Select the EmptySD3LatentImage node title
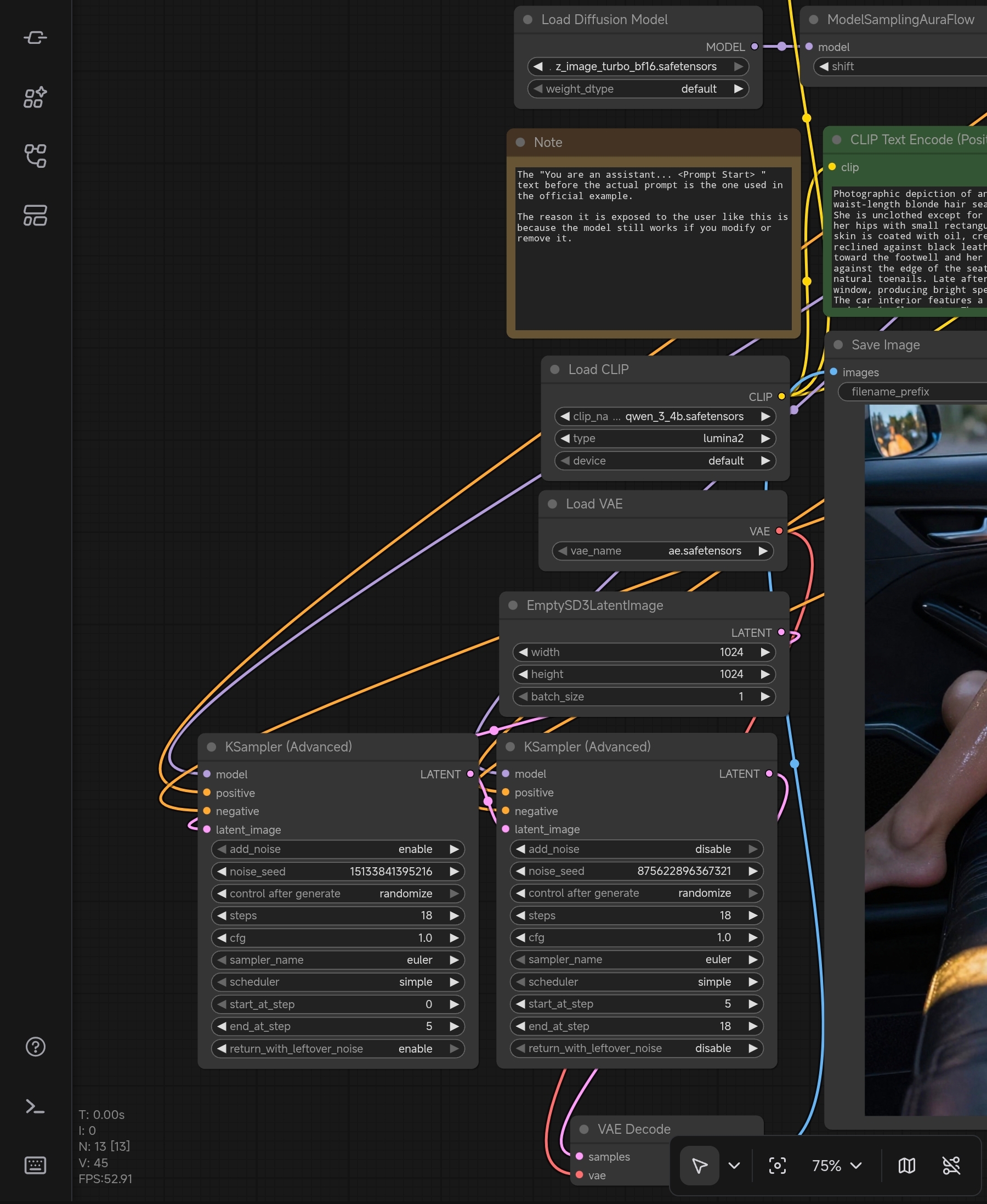 tap(595, 605)
